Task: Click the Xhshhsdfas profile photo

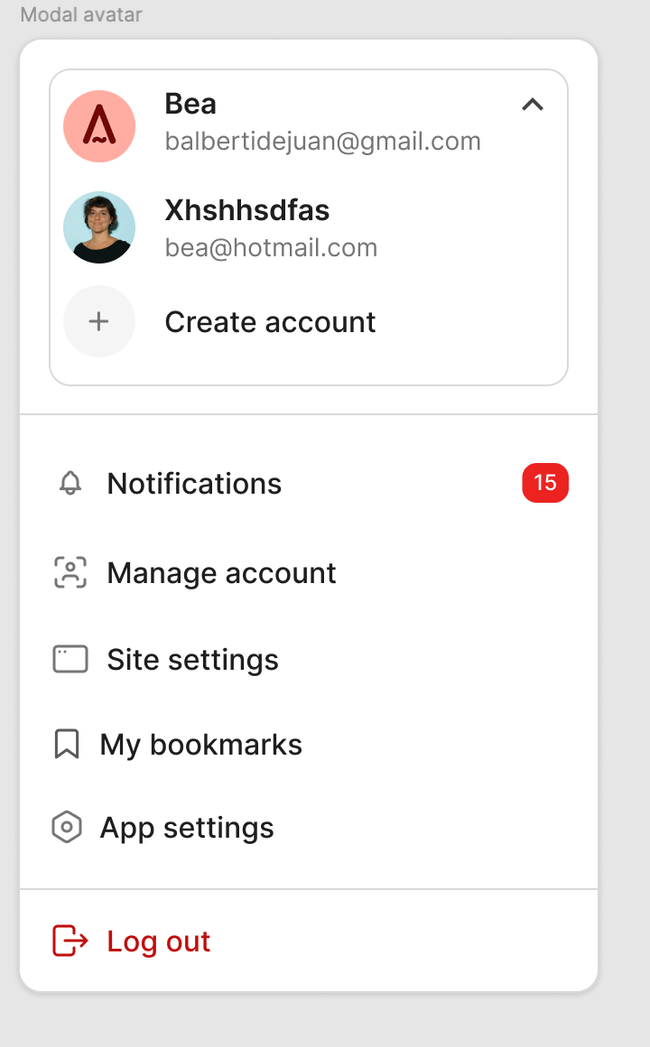Action: (x=99, y=227)
